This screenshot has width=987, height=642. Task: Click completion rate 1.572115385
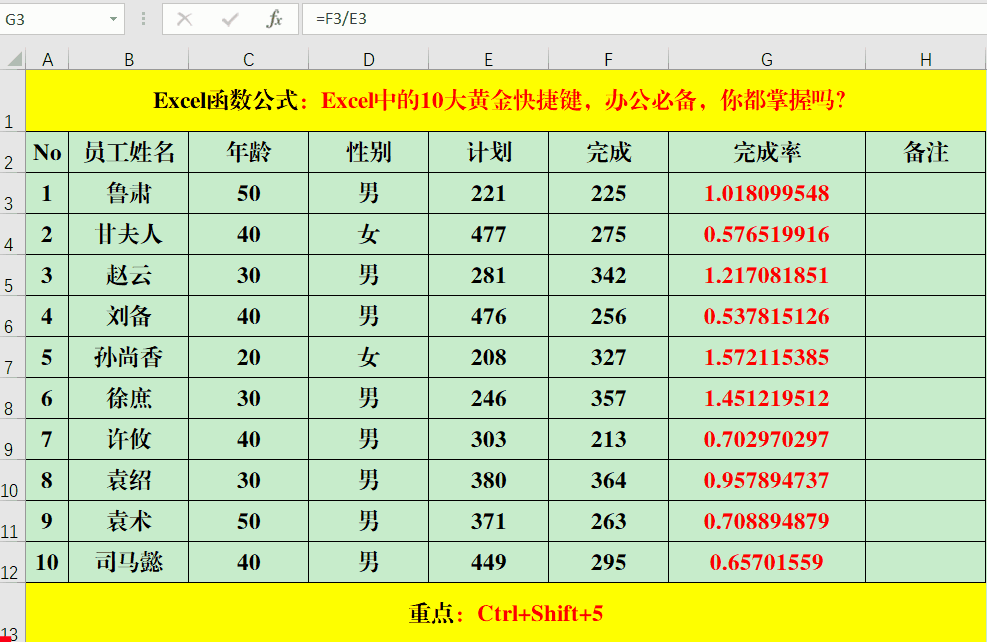point(767,358)
